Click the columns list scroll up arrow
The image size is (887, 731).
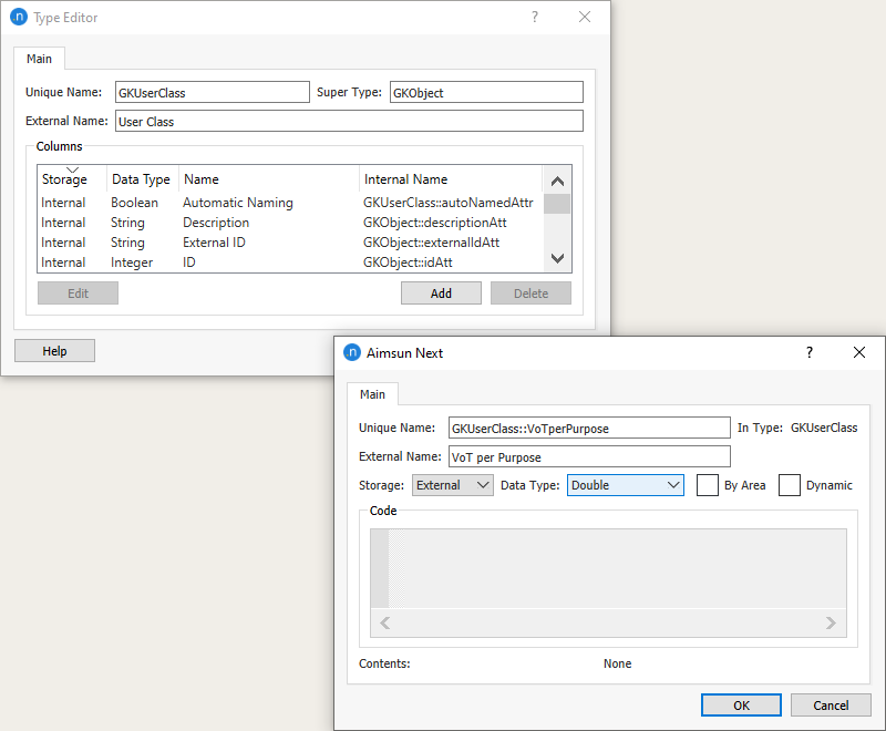click(x=557, y=181)
